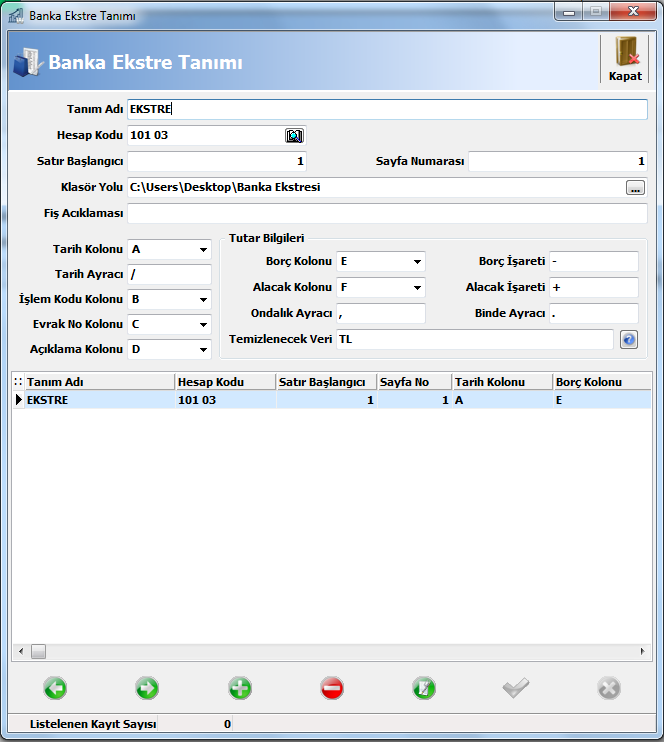Click the scrollbar left arrow

(x=21, y=652)
